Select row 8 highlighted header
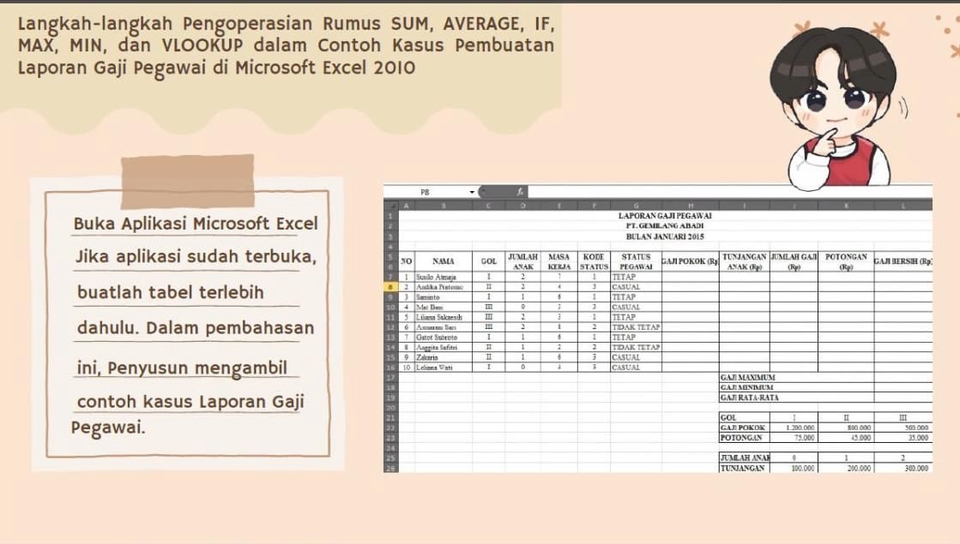The width and height of the screenshot is (960, 544). coord(390,287)
